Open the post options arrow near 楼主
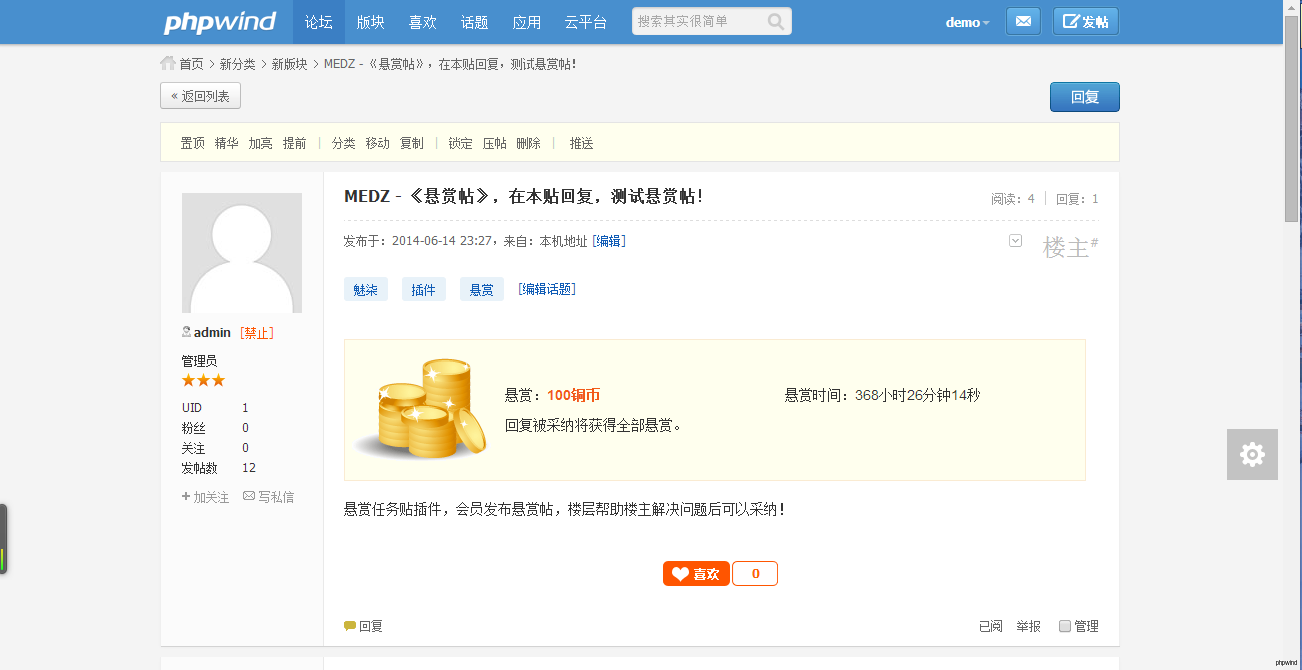This screenshot has height=670, width=1302. tap(1015, 240)
